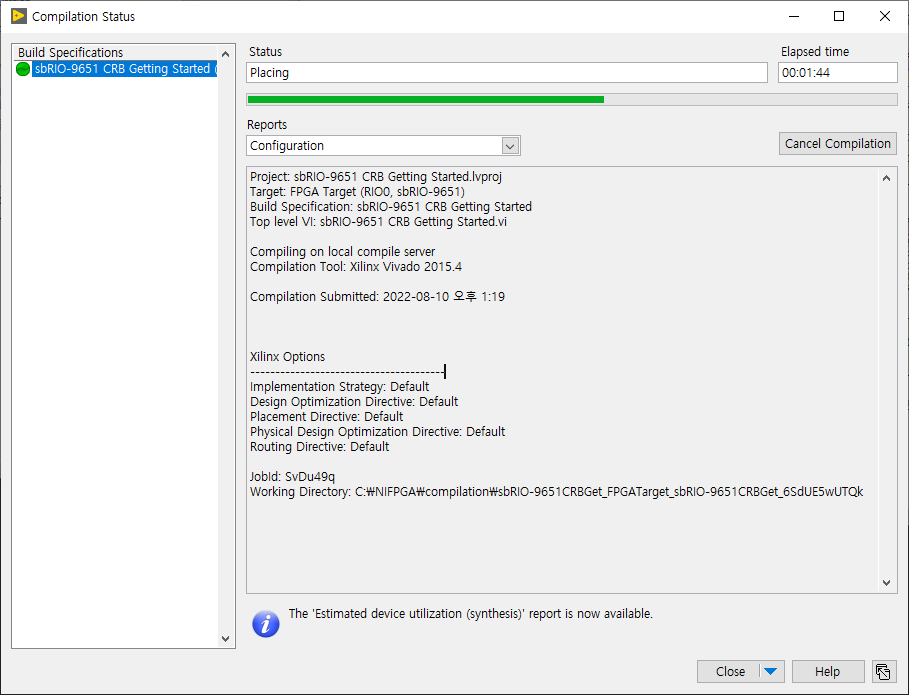
Task: Click the 'Working Directory' path line
Action: [557, 492]
